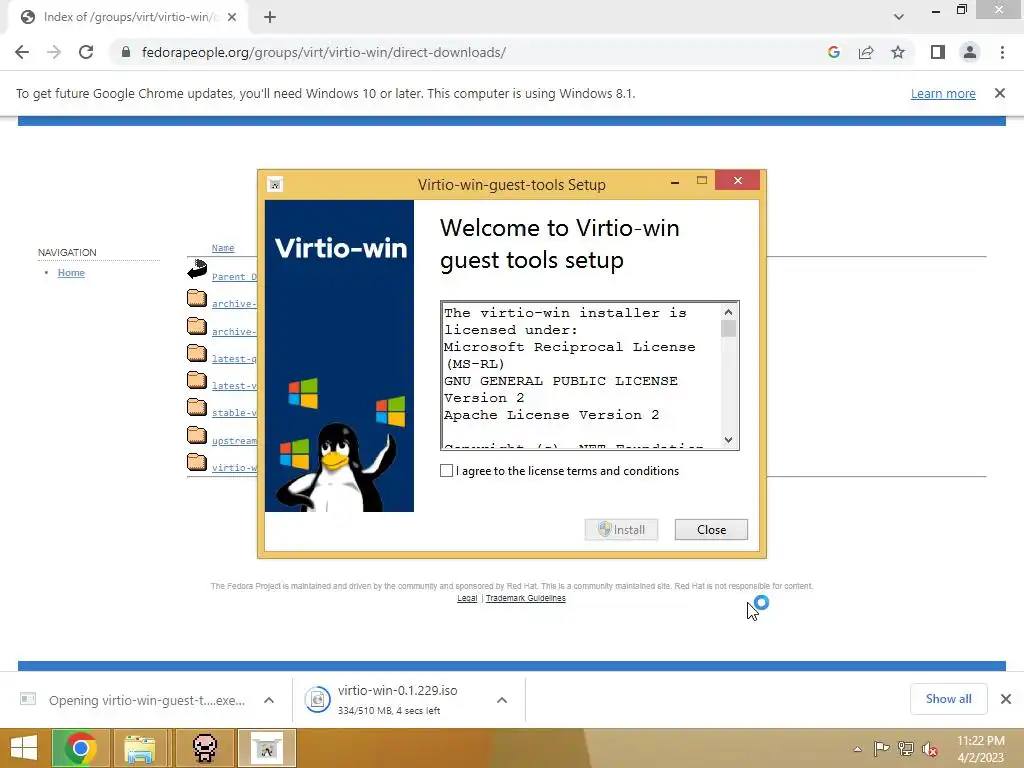
Task: Expand options for virtio-win-0.1.229.iso download
Action: tap(502, 700)
